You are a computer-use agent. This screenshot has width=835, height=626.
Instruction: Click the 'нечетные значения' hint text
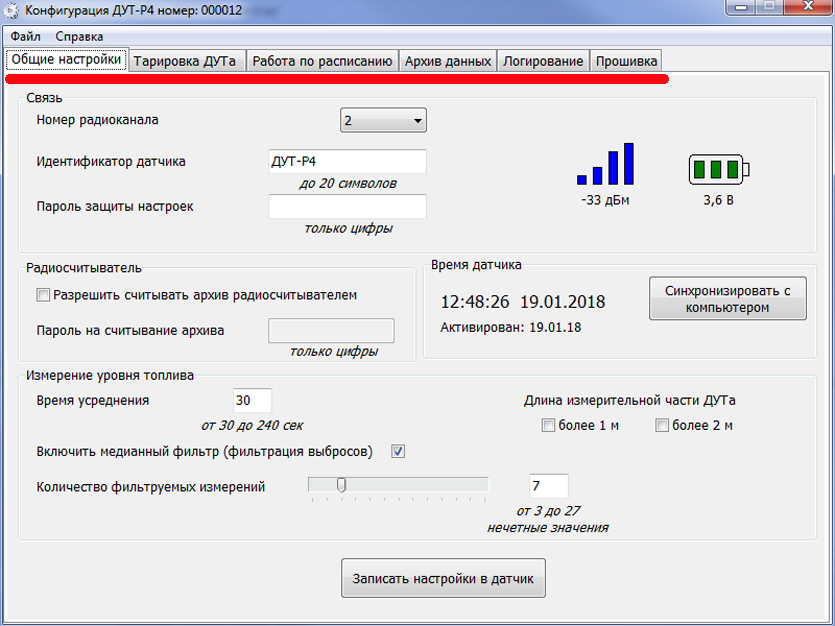(x=547, y=528)
